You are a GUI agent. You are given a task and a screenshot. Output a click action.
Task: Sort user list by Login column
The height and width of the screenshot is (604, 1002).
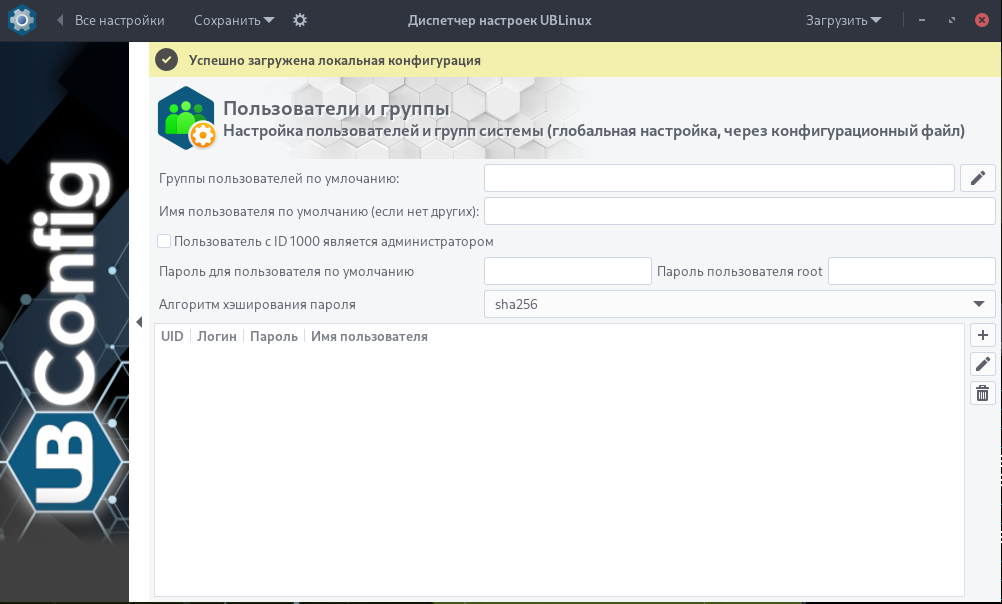tap(216, 337)
